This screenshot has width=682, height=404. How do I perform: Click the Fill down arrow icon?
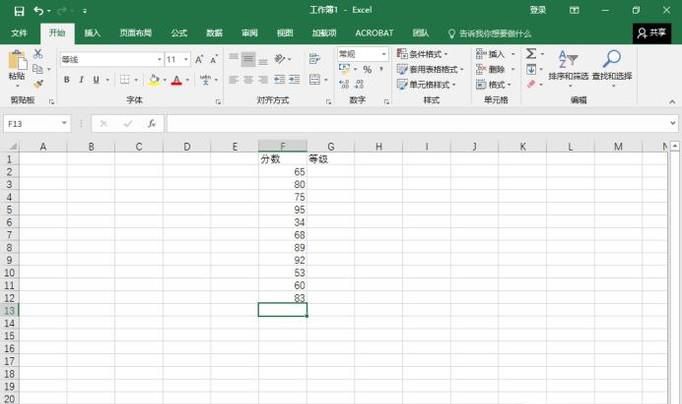point(531,69)
